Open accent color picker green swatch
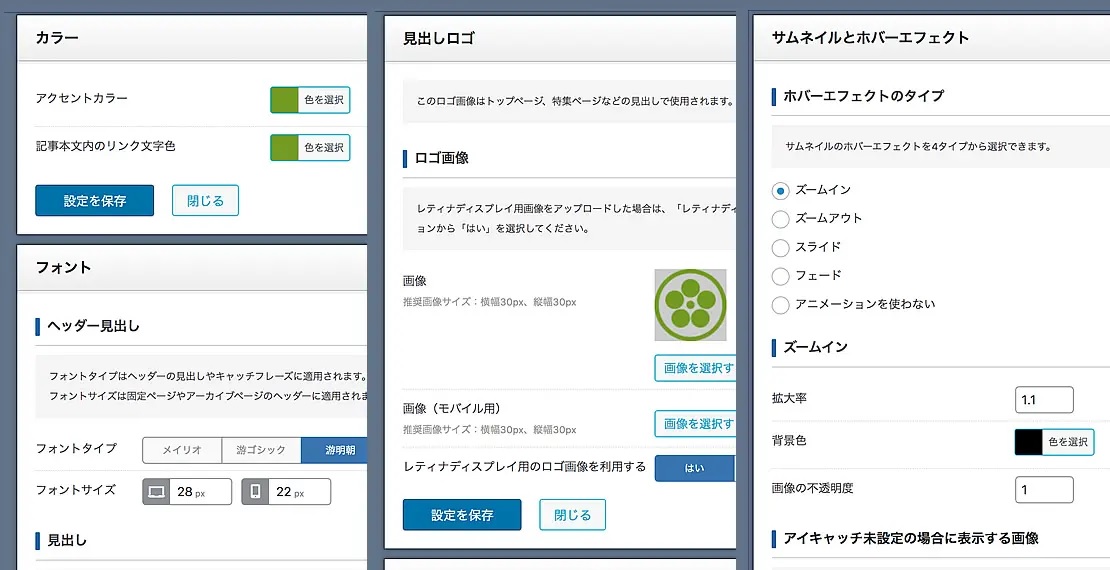 [285, 100]
